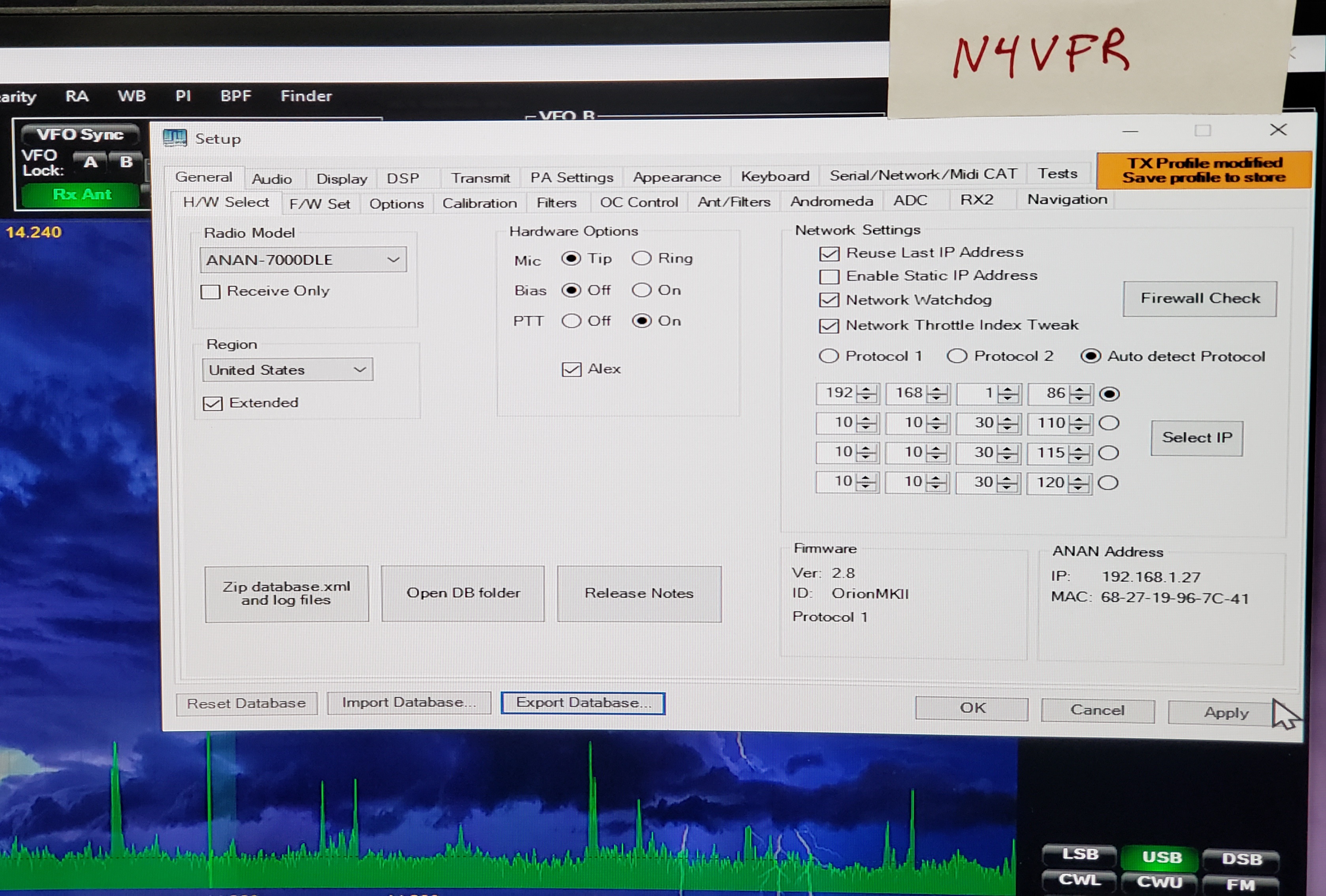
Task: Click the Firewall Check button
Action: 1200,299
